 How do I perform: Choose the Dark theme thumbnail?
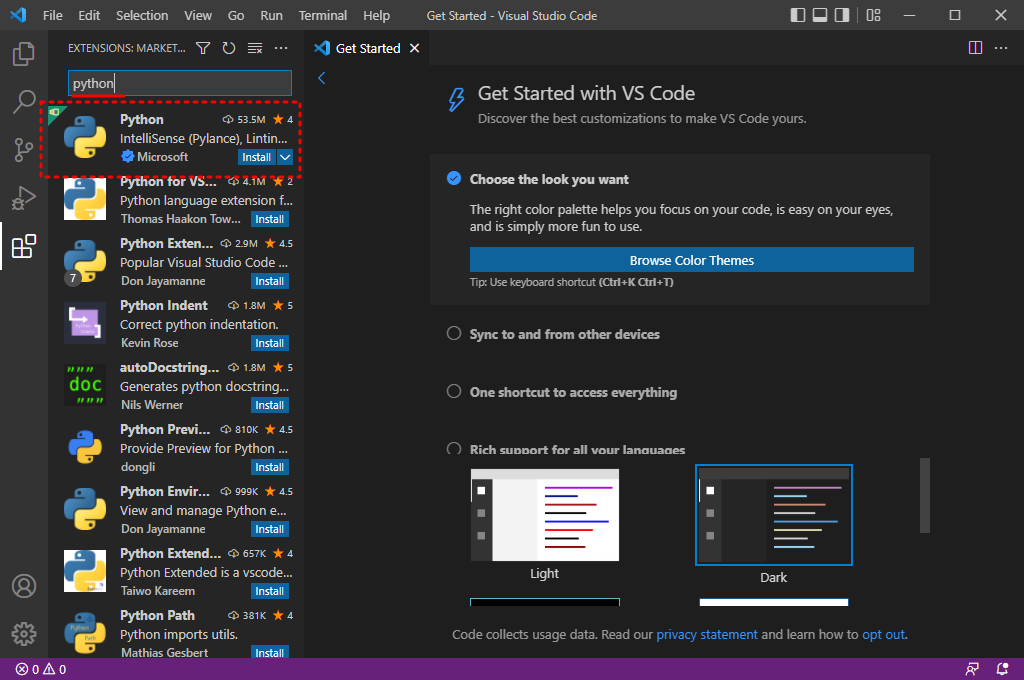coord(774,515)
